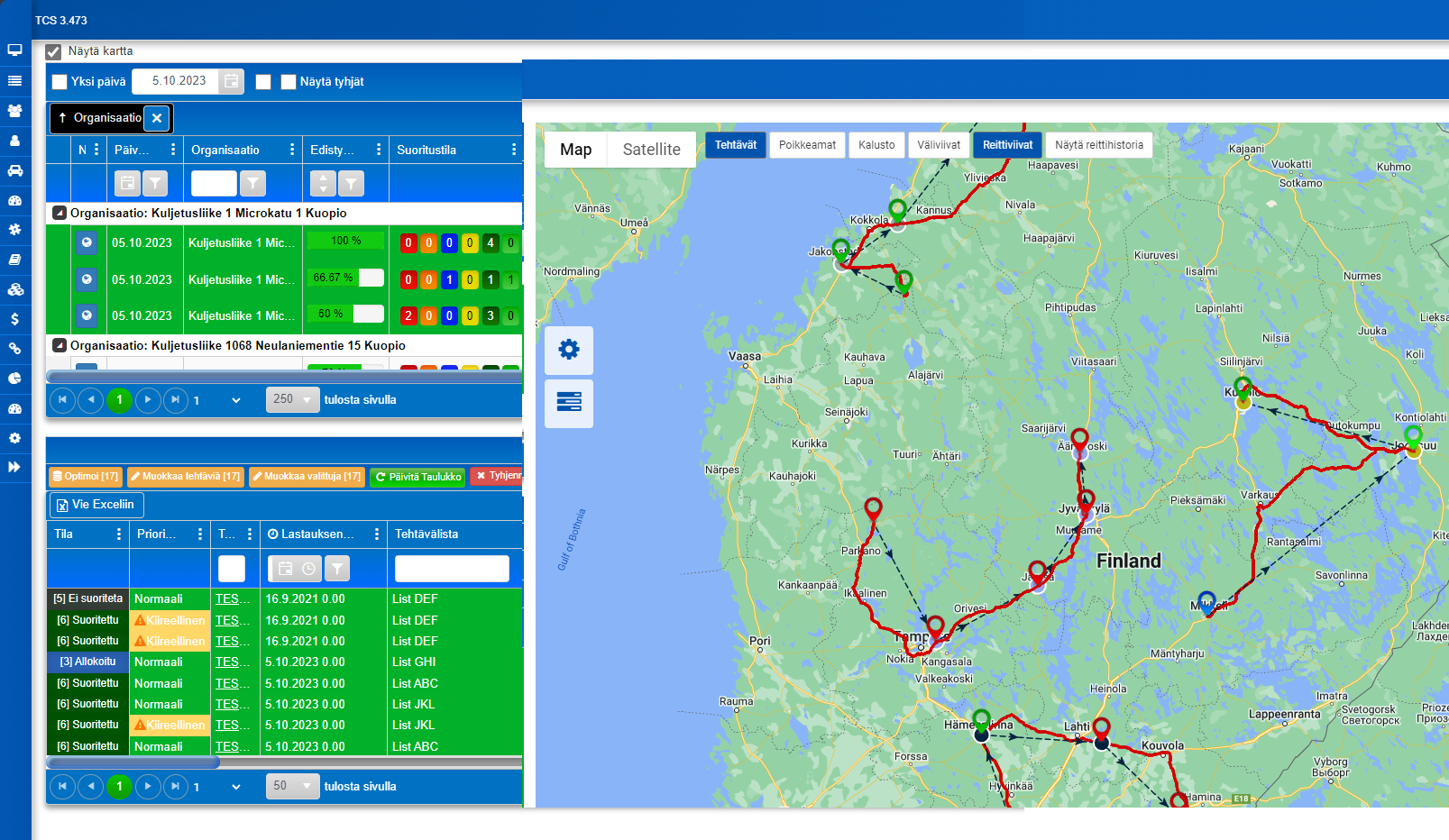Click the Päiv... column calendar filter icon

click(x=128, y=183)
